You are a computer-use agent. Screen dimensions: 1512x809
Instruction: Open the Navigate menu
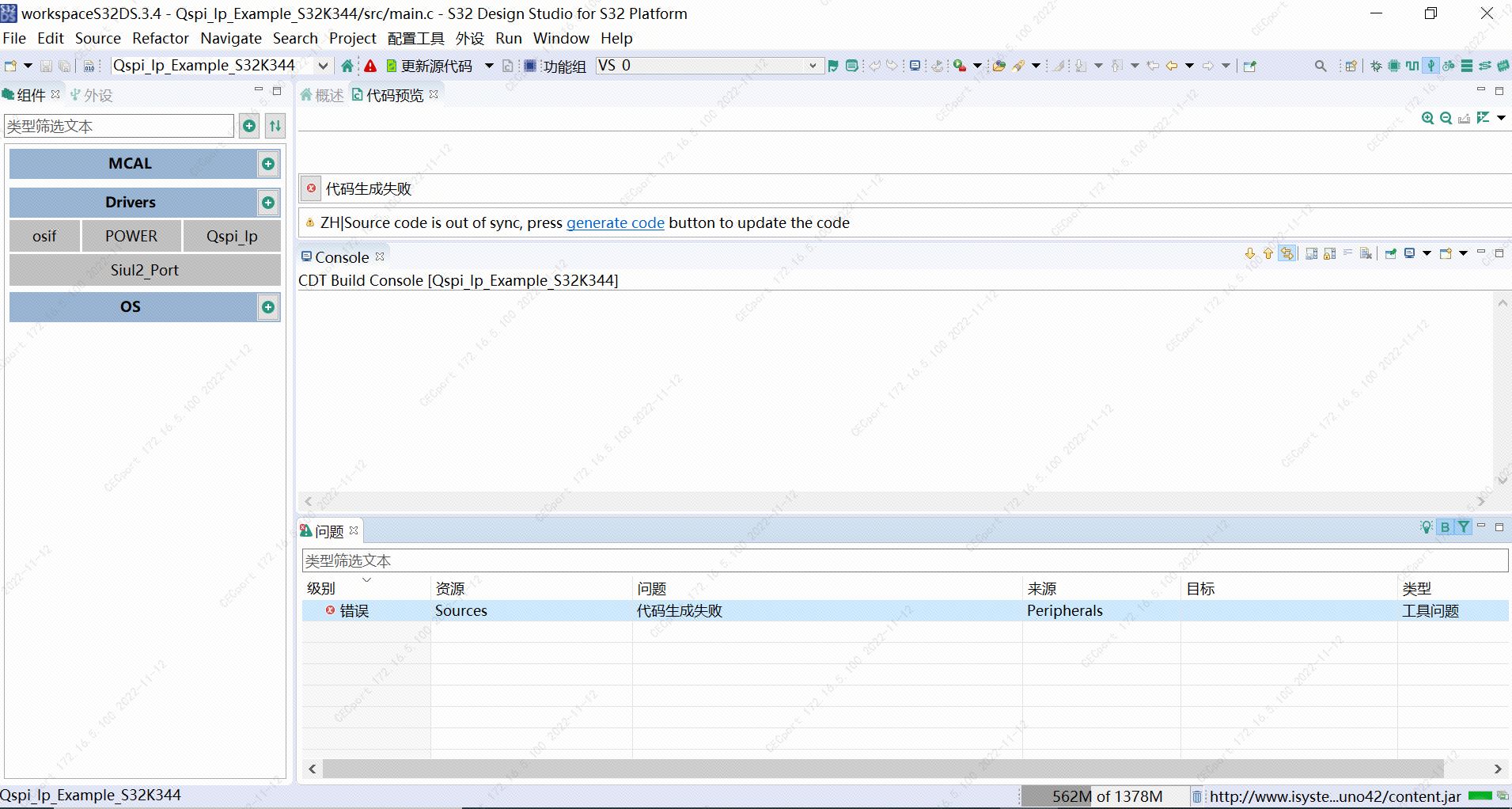click(231, 38)
